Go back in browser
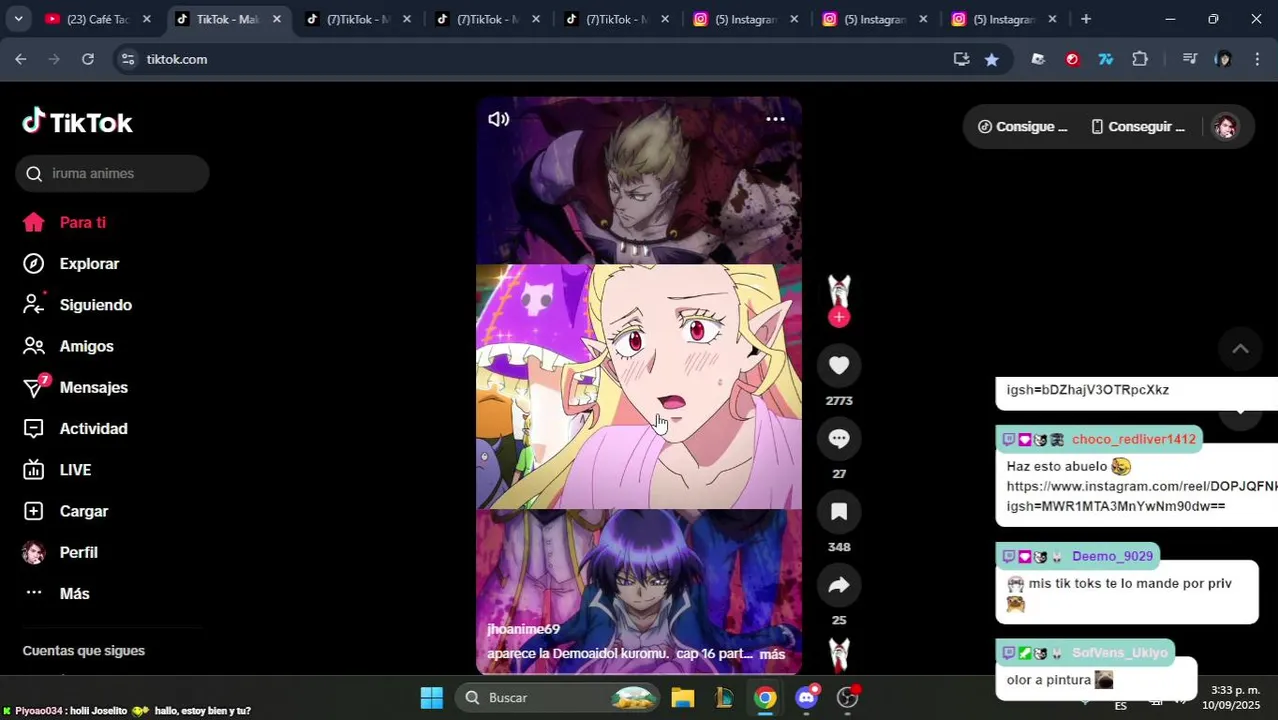This screenshot has height=720, width=1278. (21, 59)
